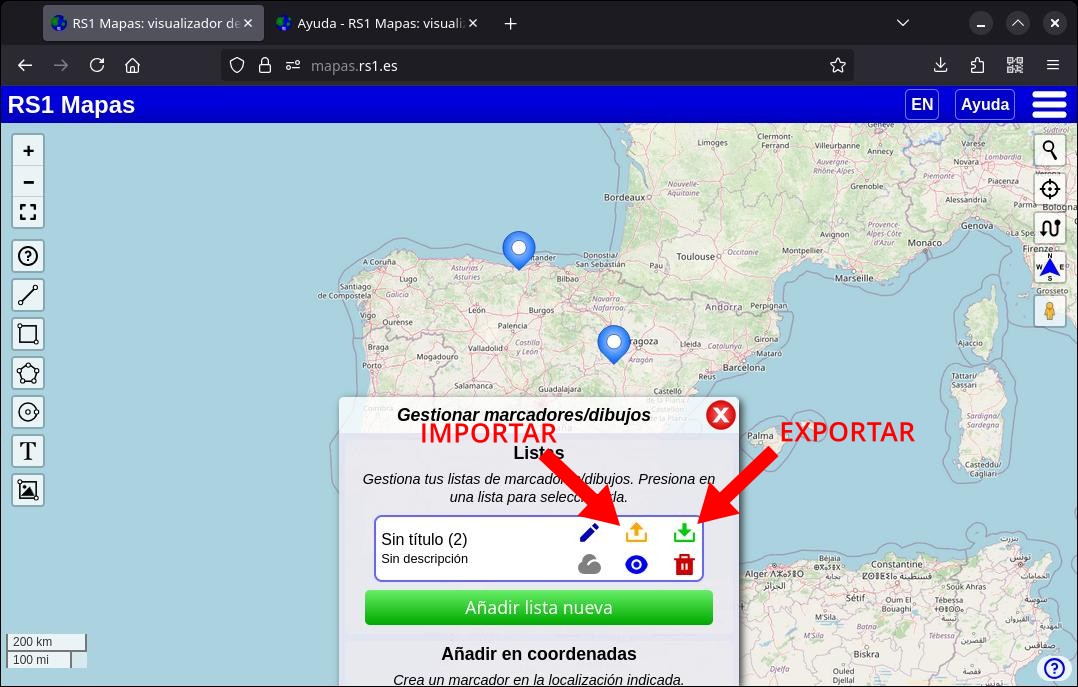The width and height of the screenshot is (1078, 687).
Task: Click the map marker near Santander
Action: [x=519, y=250]
